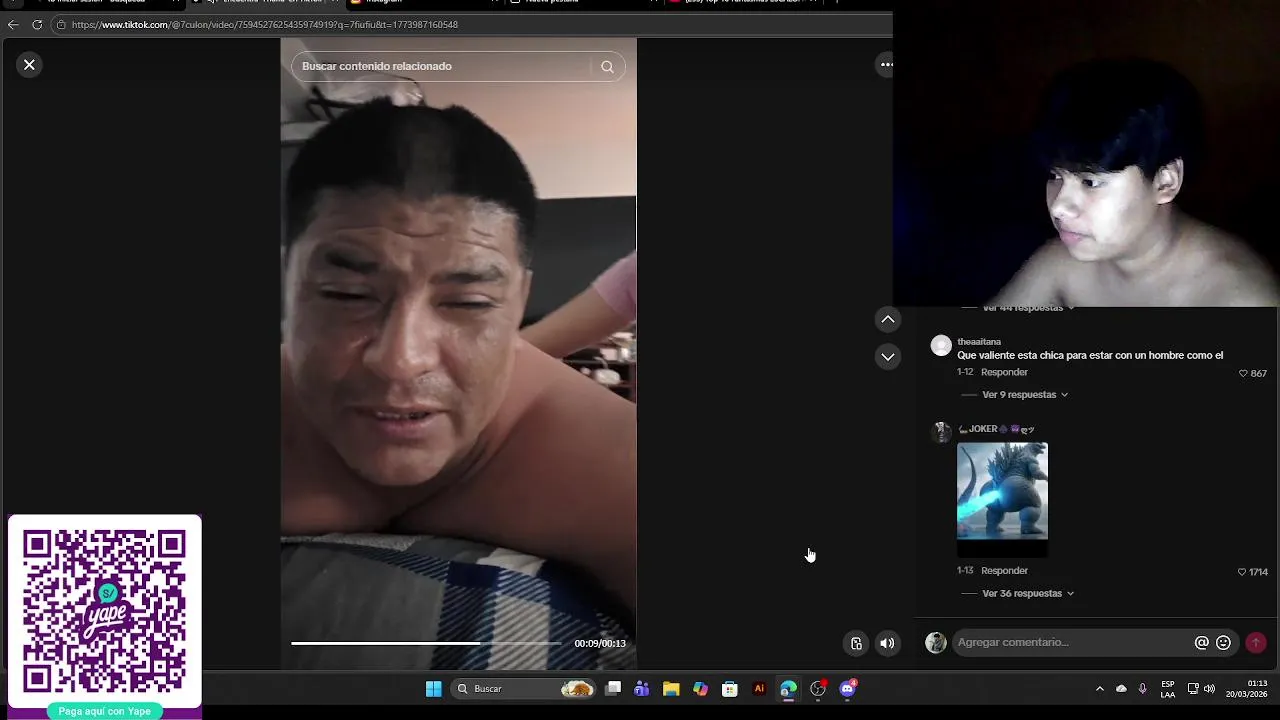Open theaaitana username link
The image size is (1280, 720).
tap(979, 342)
